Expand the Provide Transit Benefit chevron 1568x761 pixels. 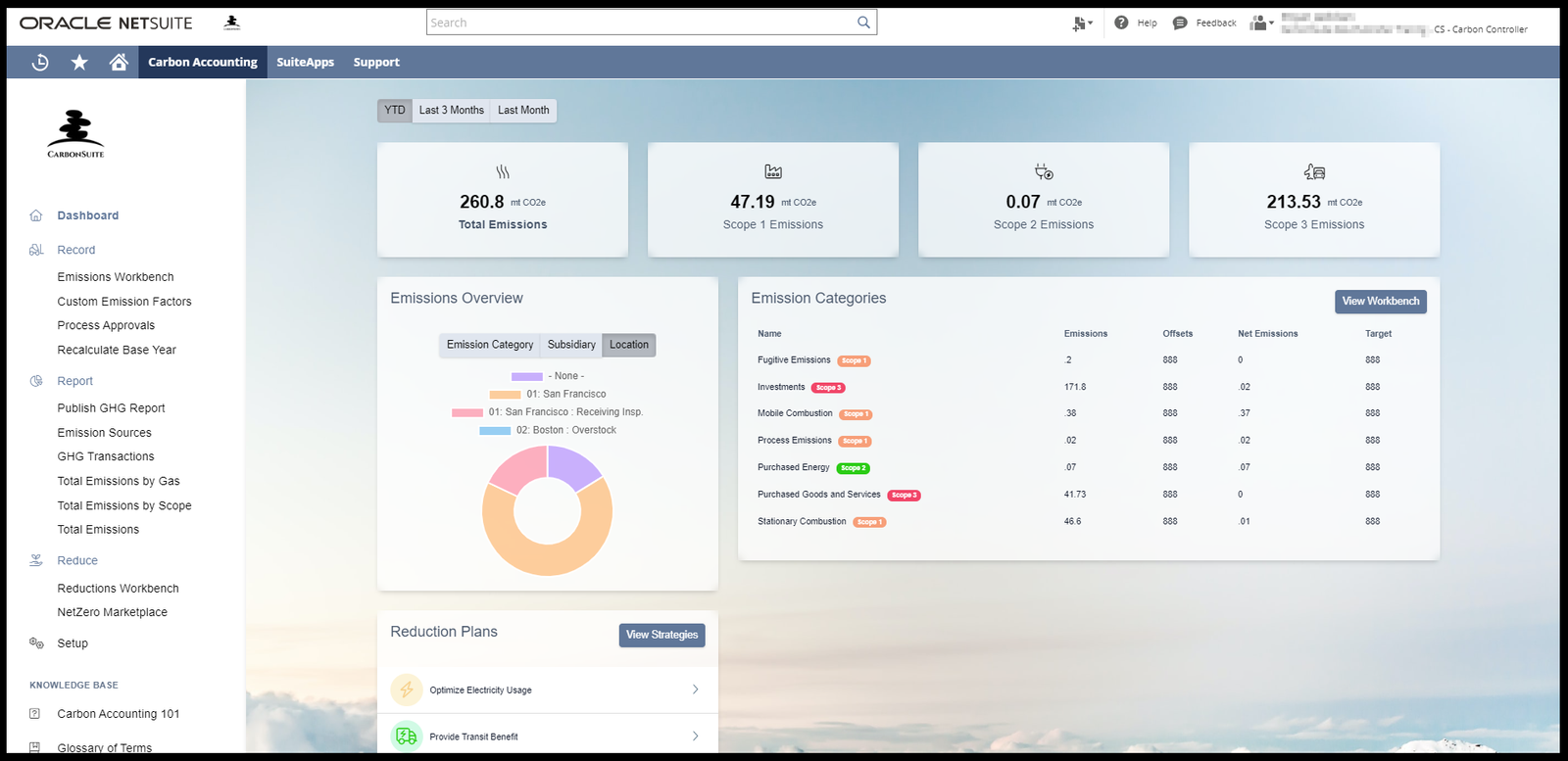[x=696, y=737]
